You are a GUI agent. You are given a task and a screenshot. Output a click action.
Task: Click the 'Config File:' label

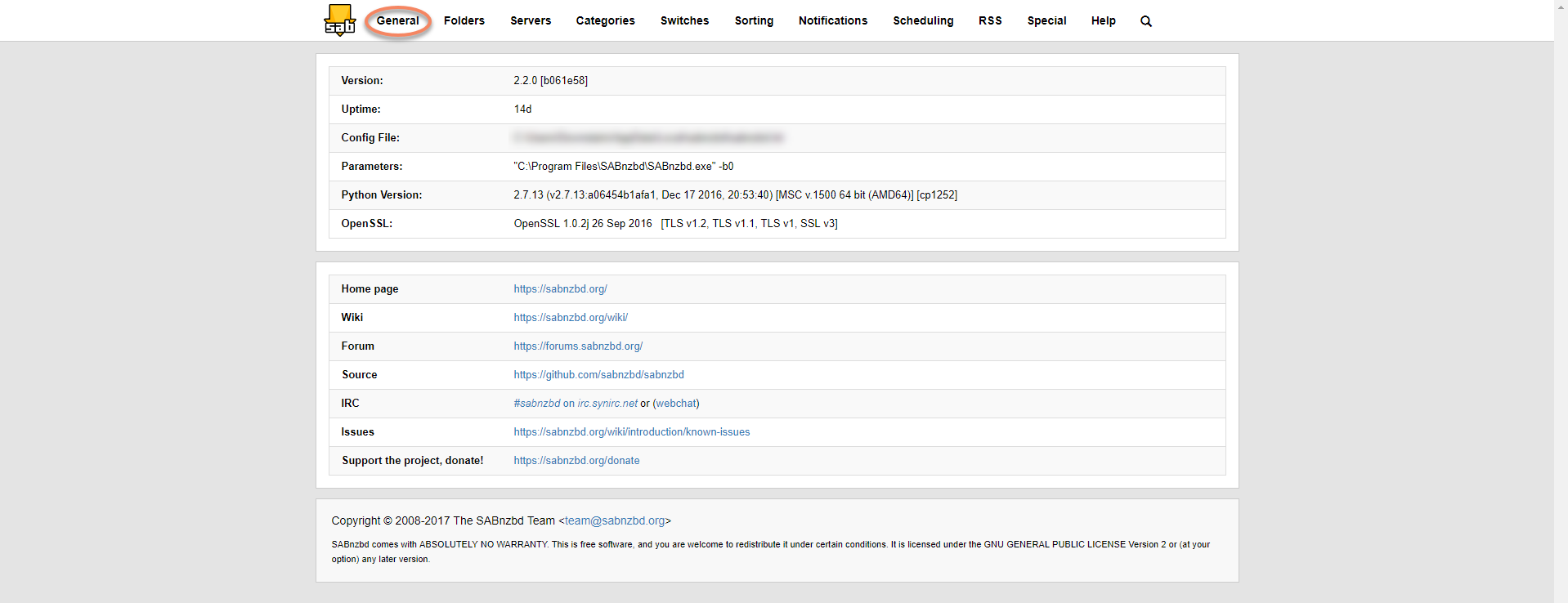[x=370, y=138]
